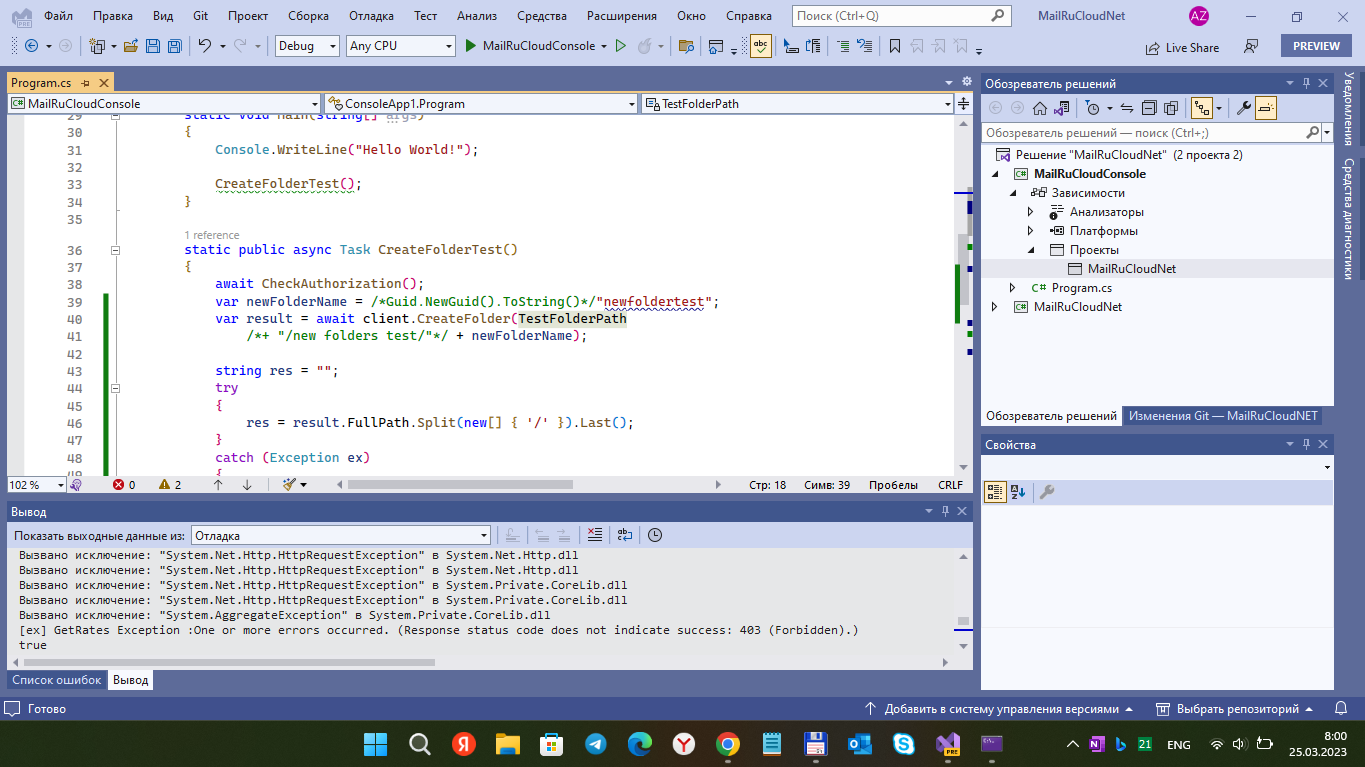Collapse the CreateFolderTest method outline box
The height and width of the screenshot is (767, 1365).
pyautogui.click(x=115, y=250)
